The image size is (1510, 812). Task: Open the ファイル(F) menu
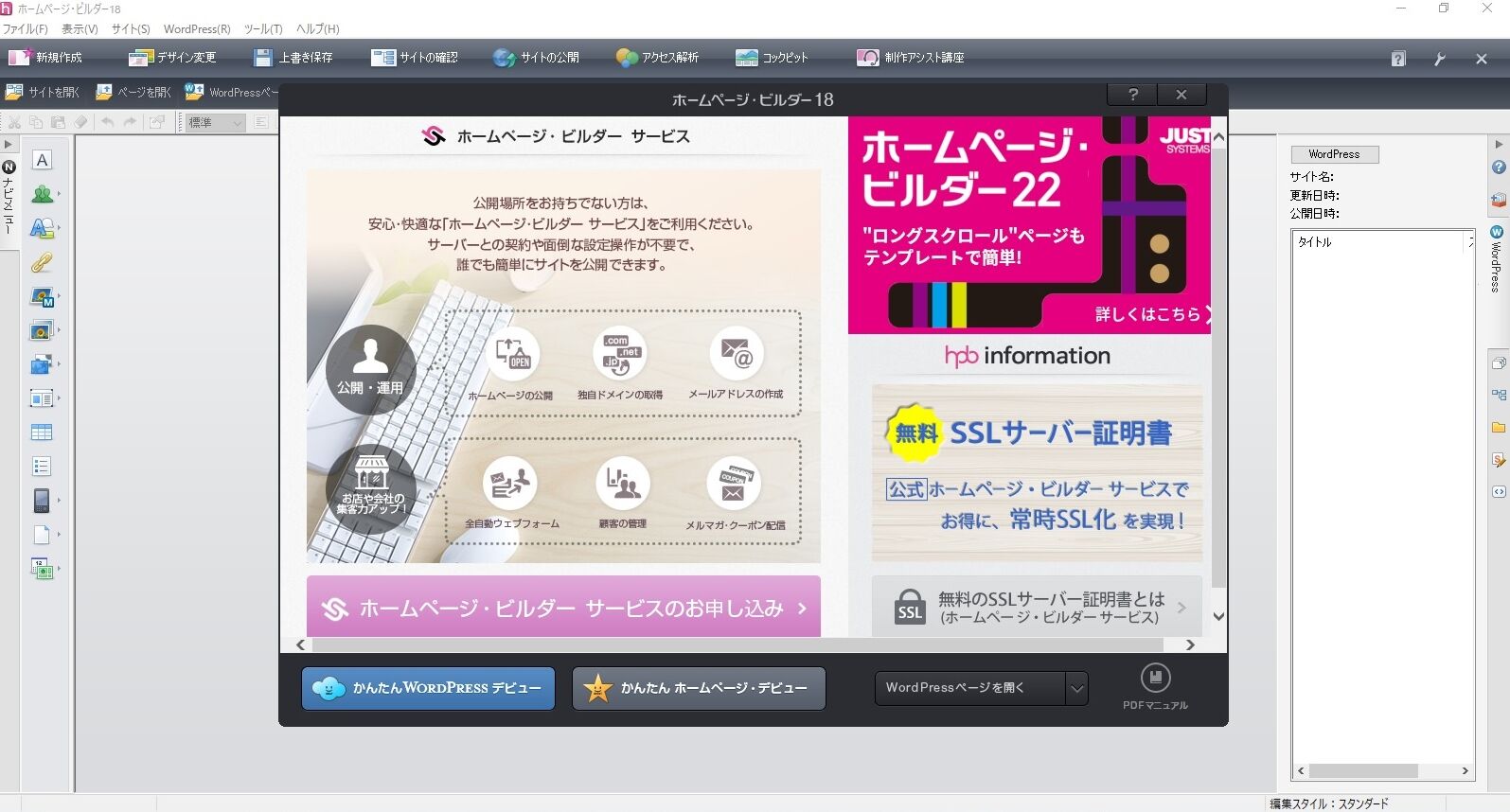point(26,29)
